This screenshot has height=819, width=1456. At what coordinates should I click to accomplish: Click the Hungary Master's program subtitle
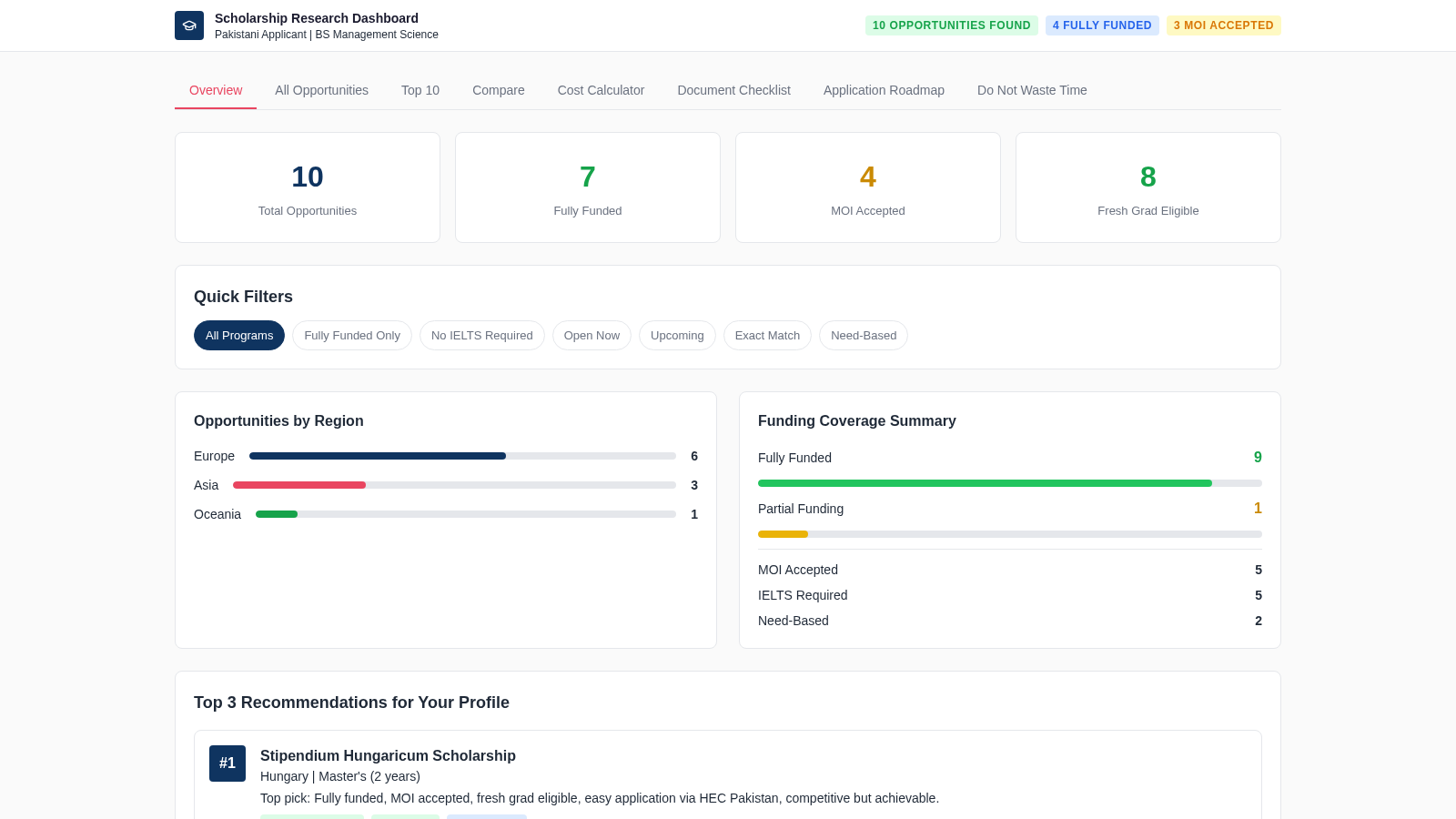[340, 776]
